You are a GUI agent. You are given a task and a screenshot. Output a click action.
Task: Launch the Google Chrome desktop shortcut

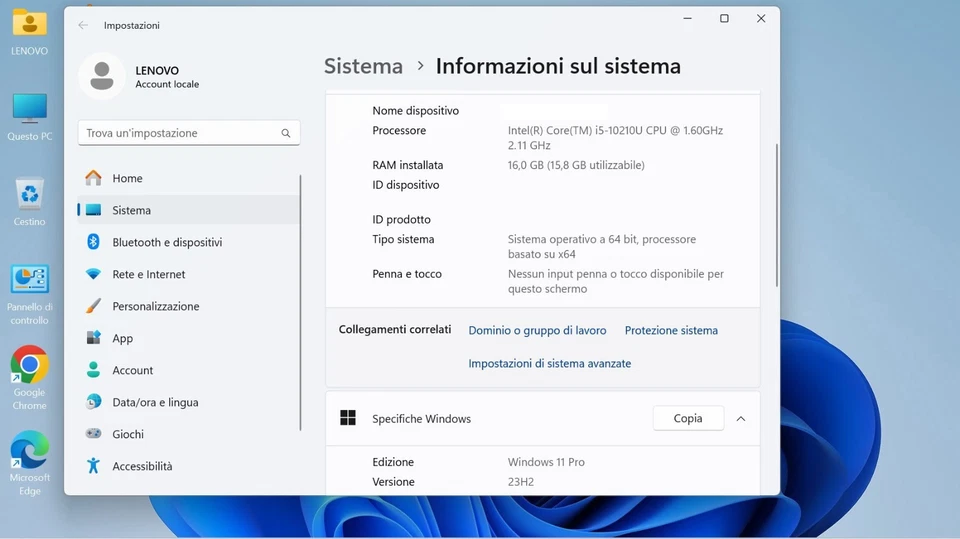coord(29,377)
